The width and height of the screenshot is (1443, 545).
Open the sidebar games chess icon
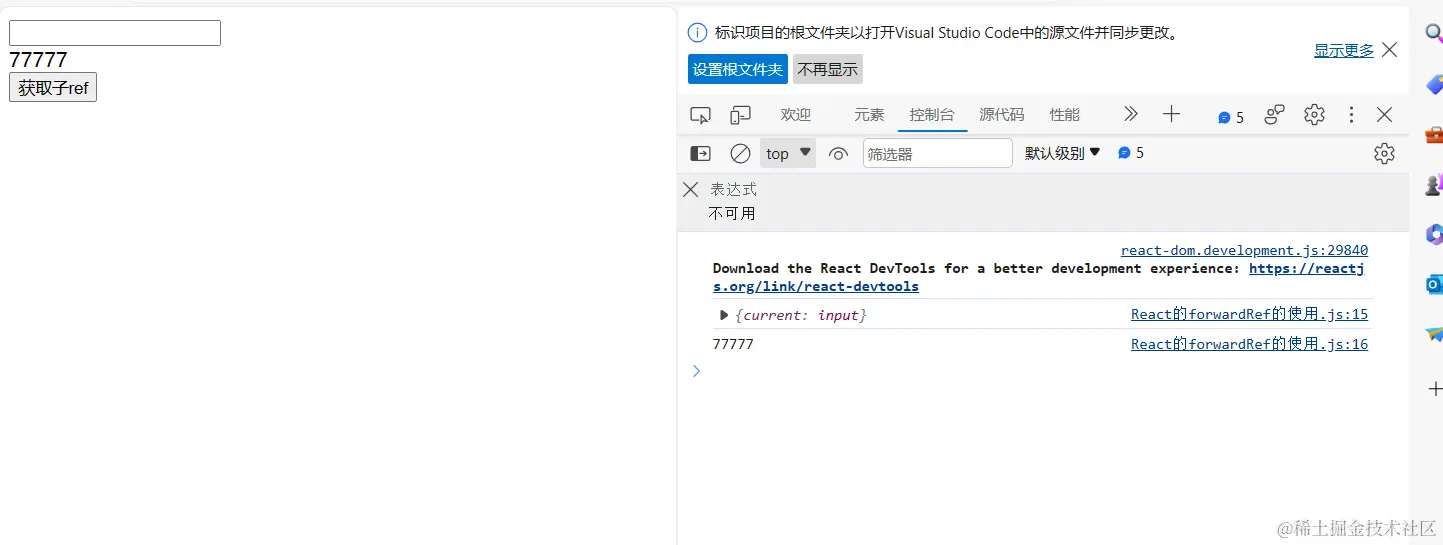pos(1435,184)
